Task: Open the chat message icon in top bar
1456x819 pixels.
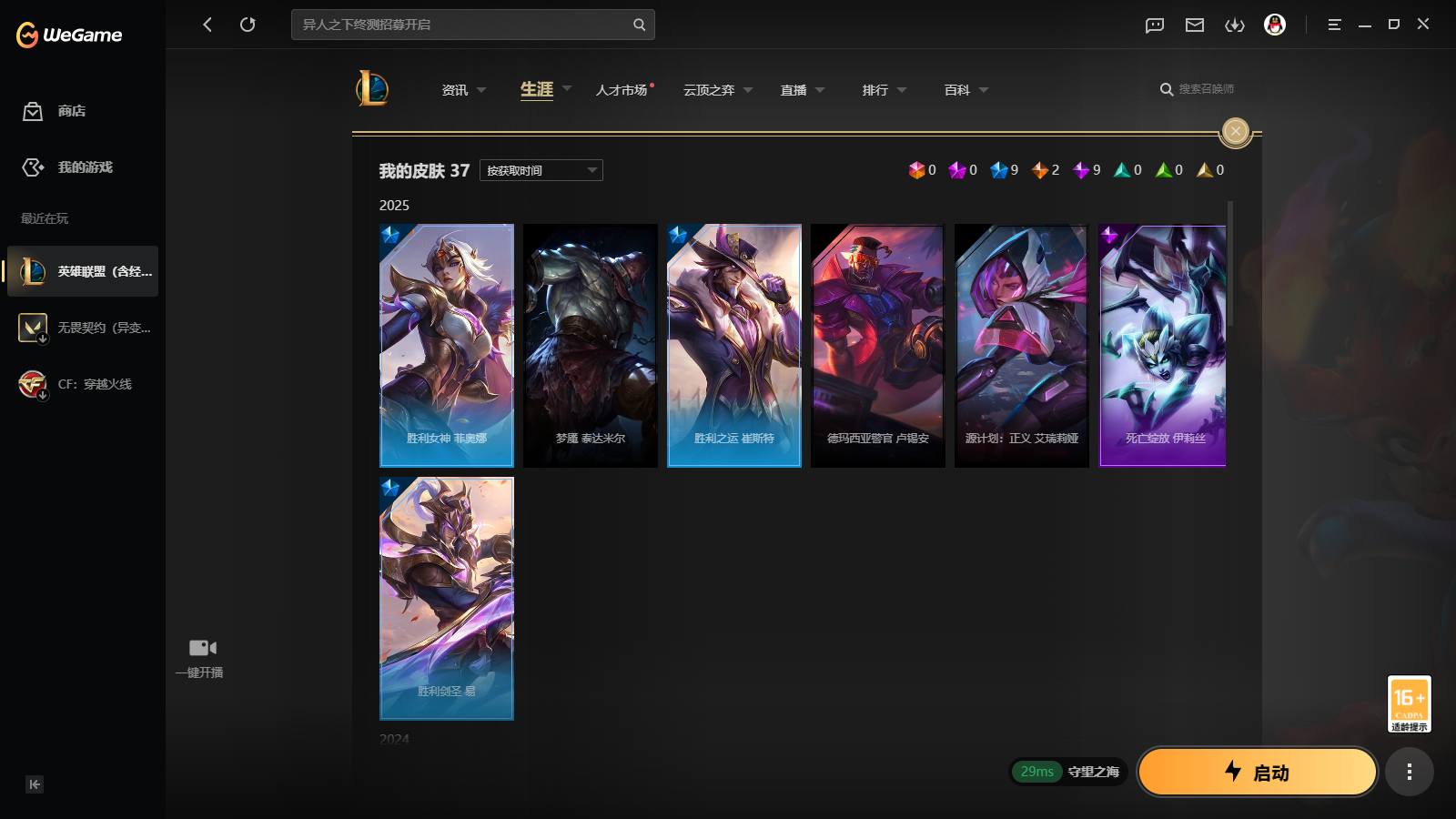Action: tap(1155, 25)
